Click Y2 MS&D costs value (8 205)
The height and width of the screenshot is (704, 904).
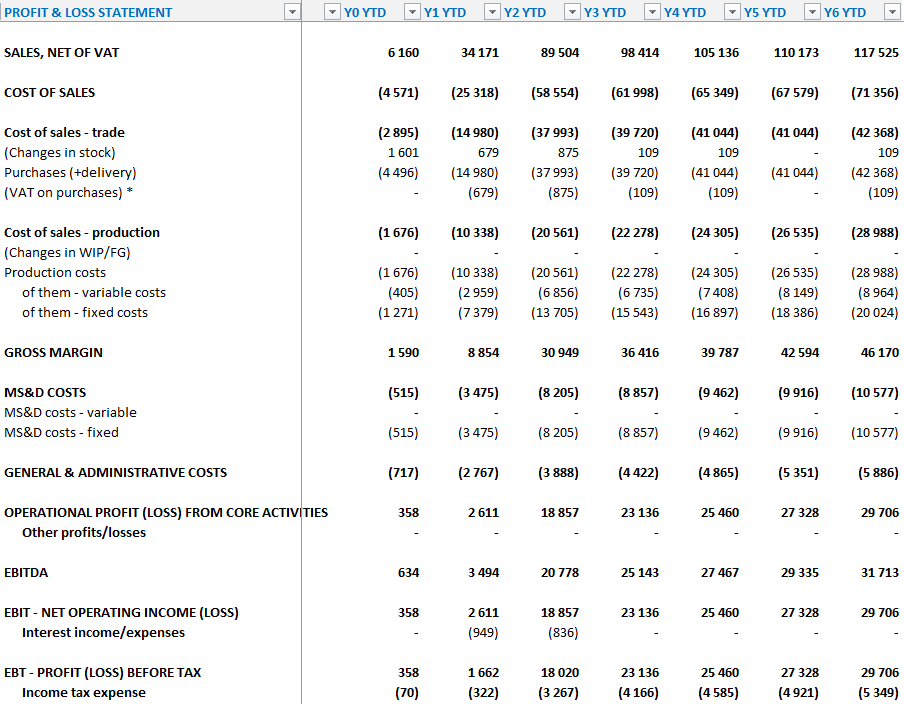pyautogui.click(x=560, y=392)
